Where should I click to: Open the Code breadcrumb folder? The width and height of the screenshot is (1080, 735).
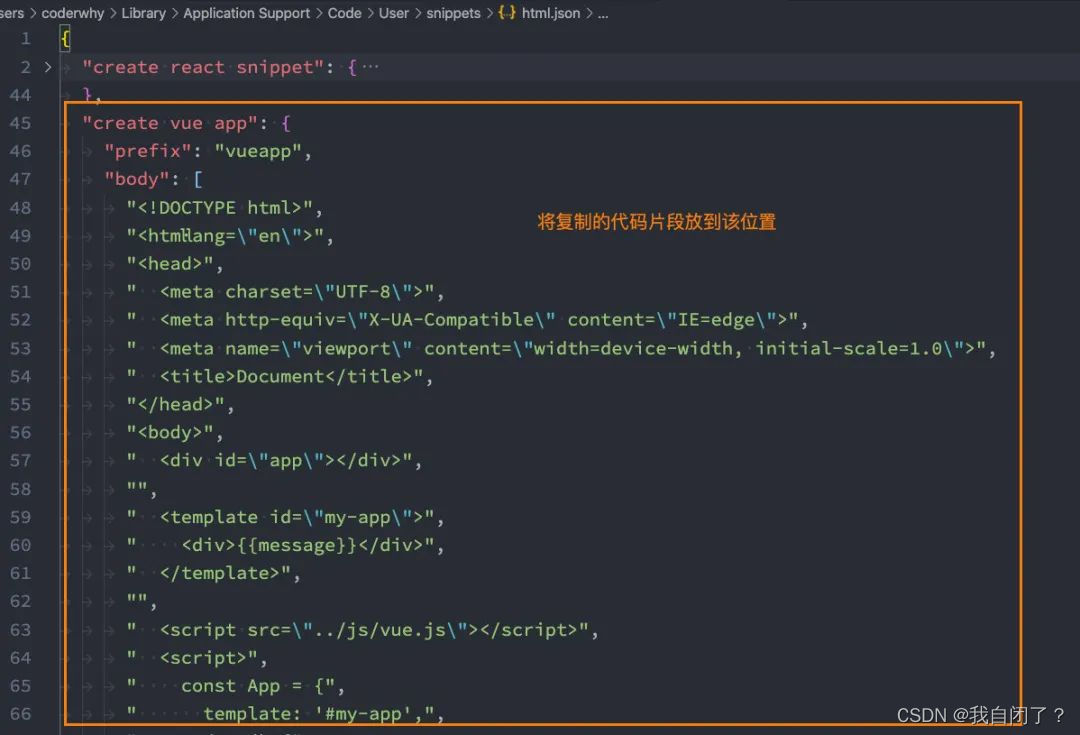point(344,13)
